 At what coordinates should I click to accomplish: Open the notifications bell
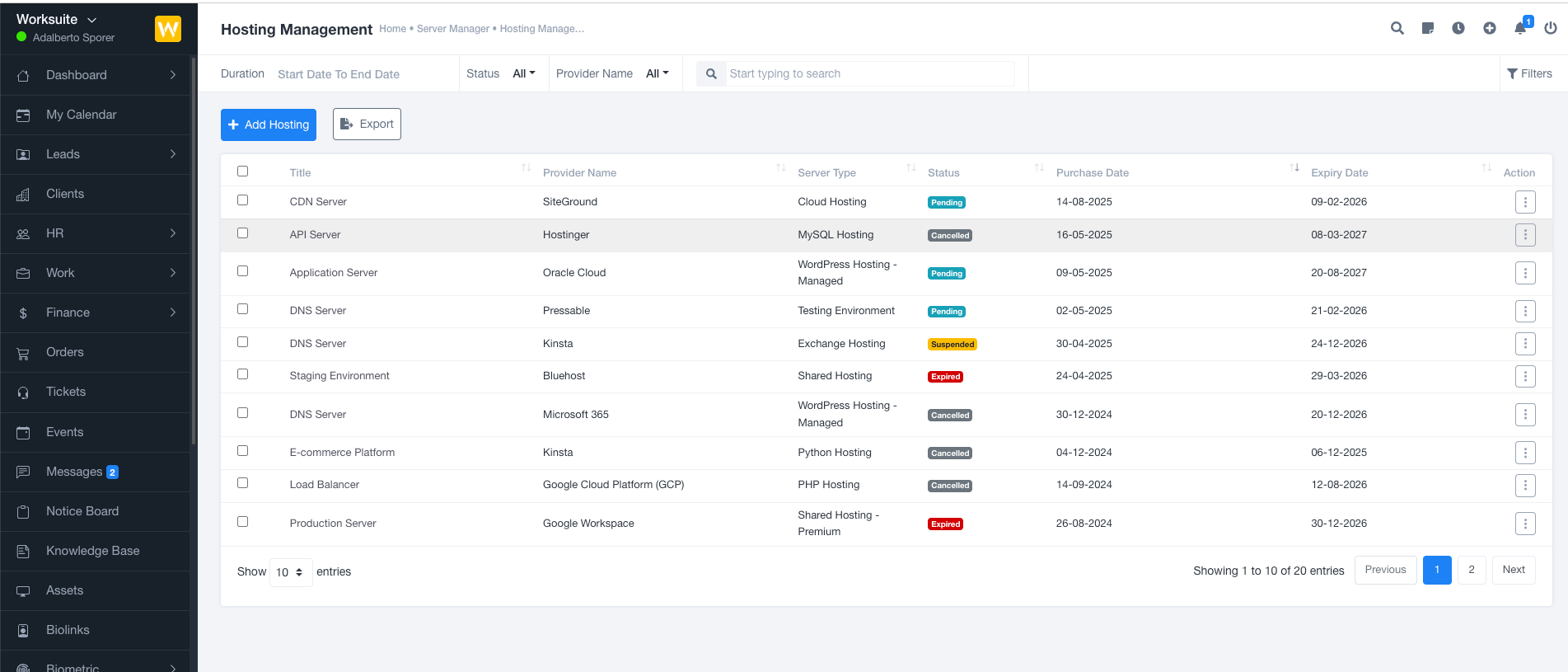coord(1520,28)
